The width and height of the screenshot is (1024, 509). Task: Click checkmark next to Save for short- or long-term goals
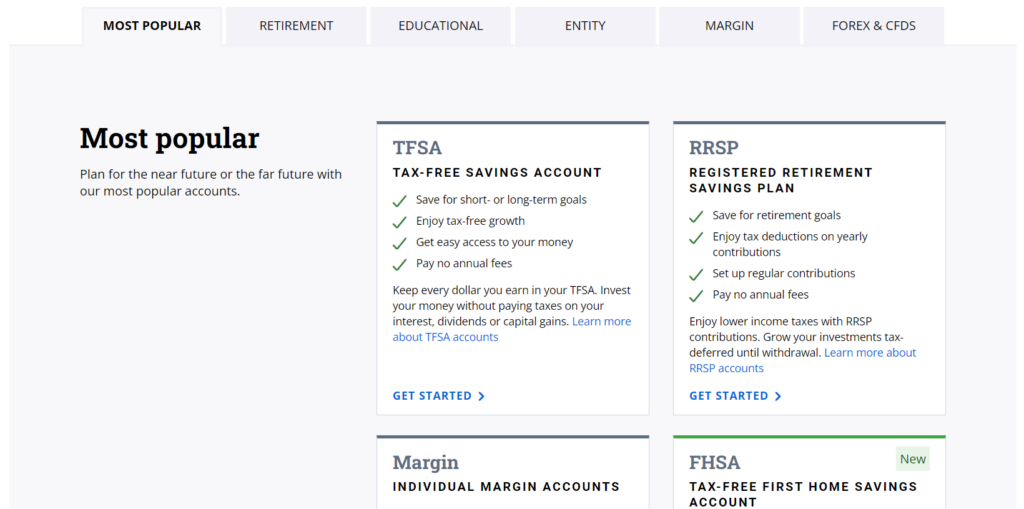[400, 200]
